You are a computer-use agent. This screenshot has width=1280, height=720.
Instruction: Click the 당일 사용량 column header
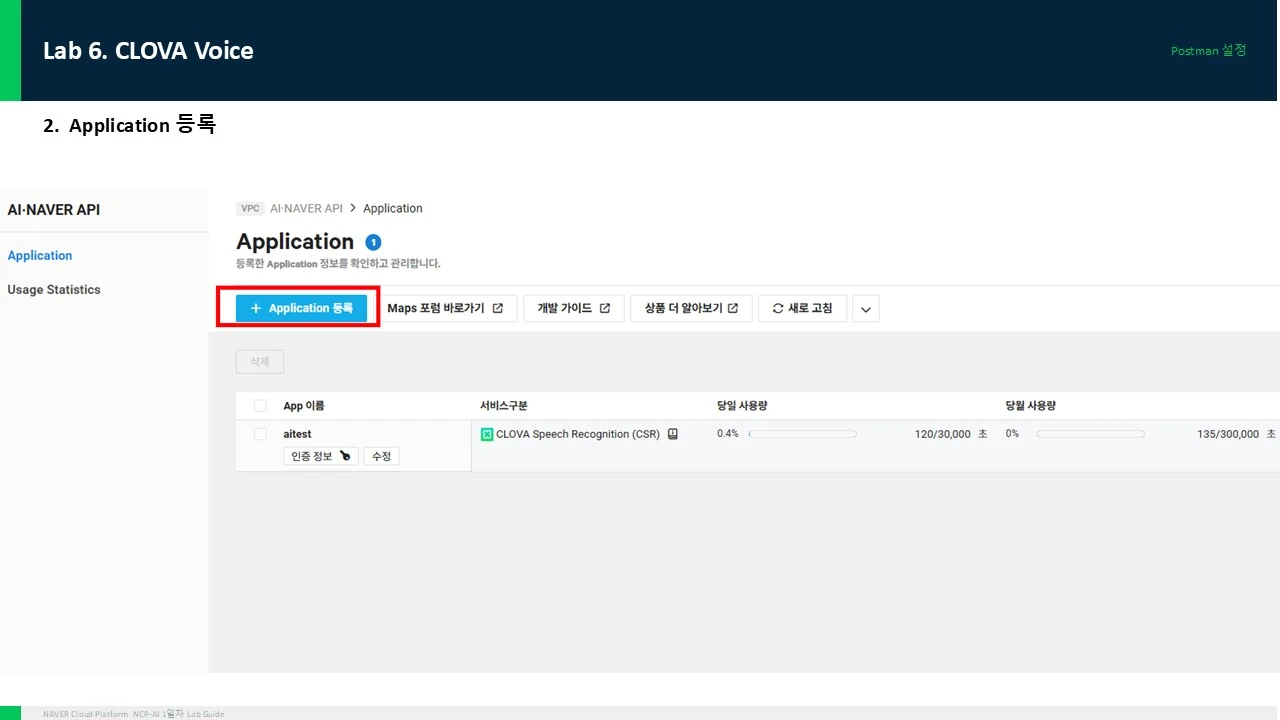(742, 406)
